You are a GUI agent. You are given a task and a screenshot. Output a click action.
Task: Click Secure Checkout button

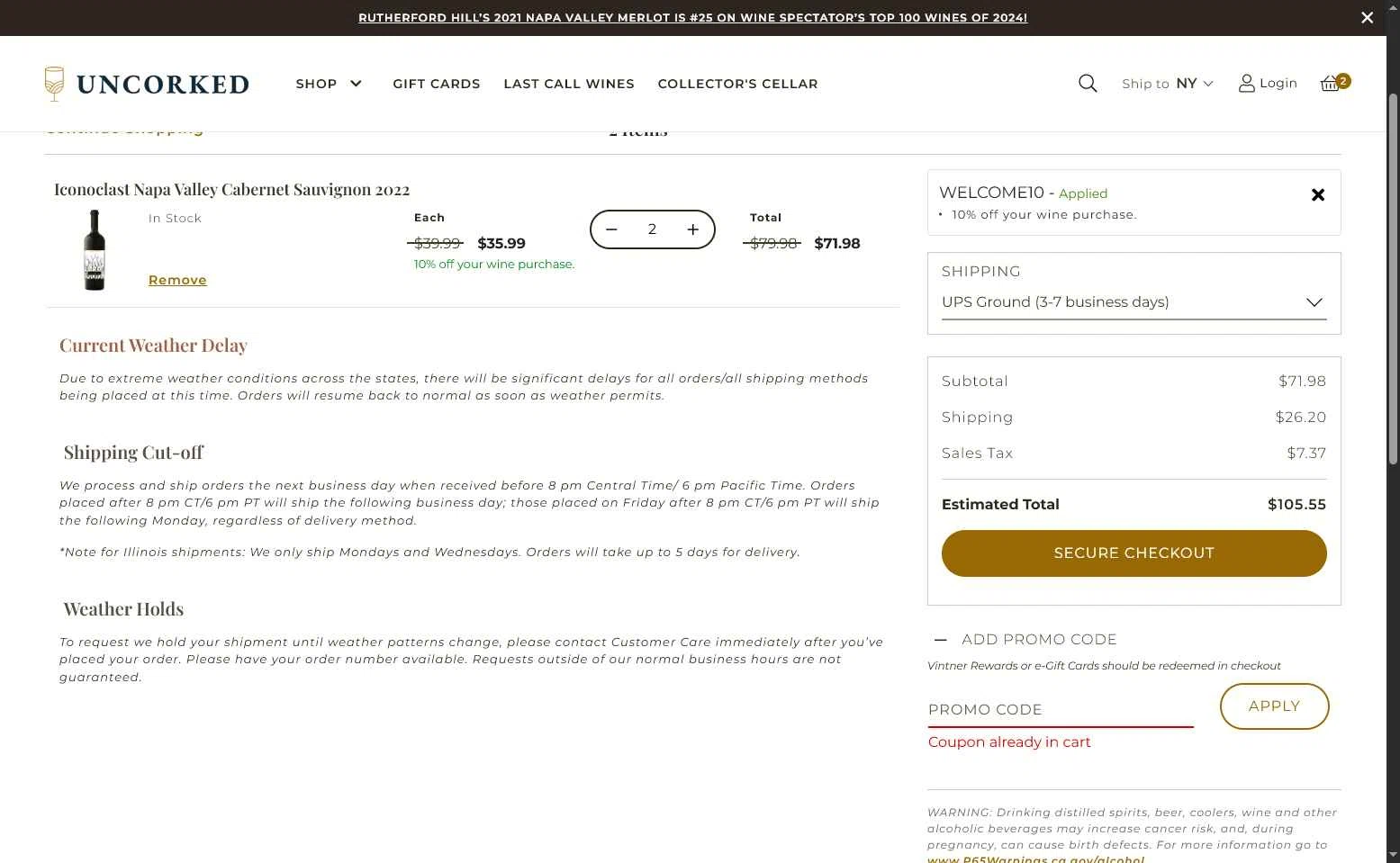coord(1134,553)
